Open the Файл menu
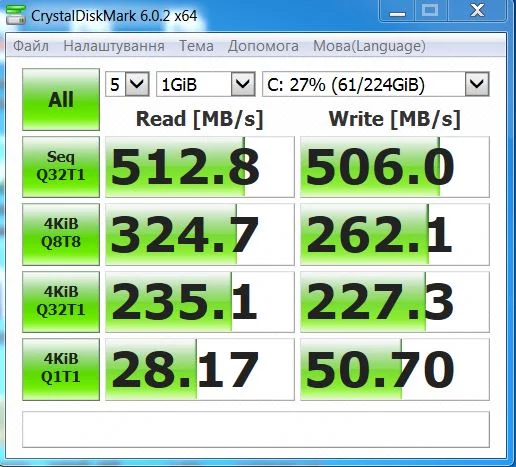The image size is (516, 467). [31, 46]
